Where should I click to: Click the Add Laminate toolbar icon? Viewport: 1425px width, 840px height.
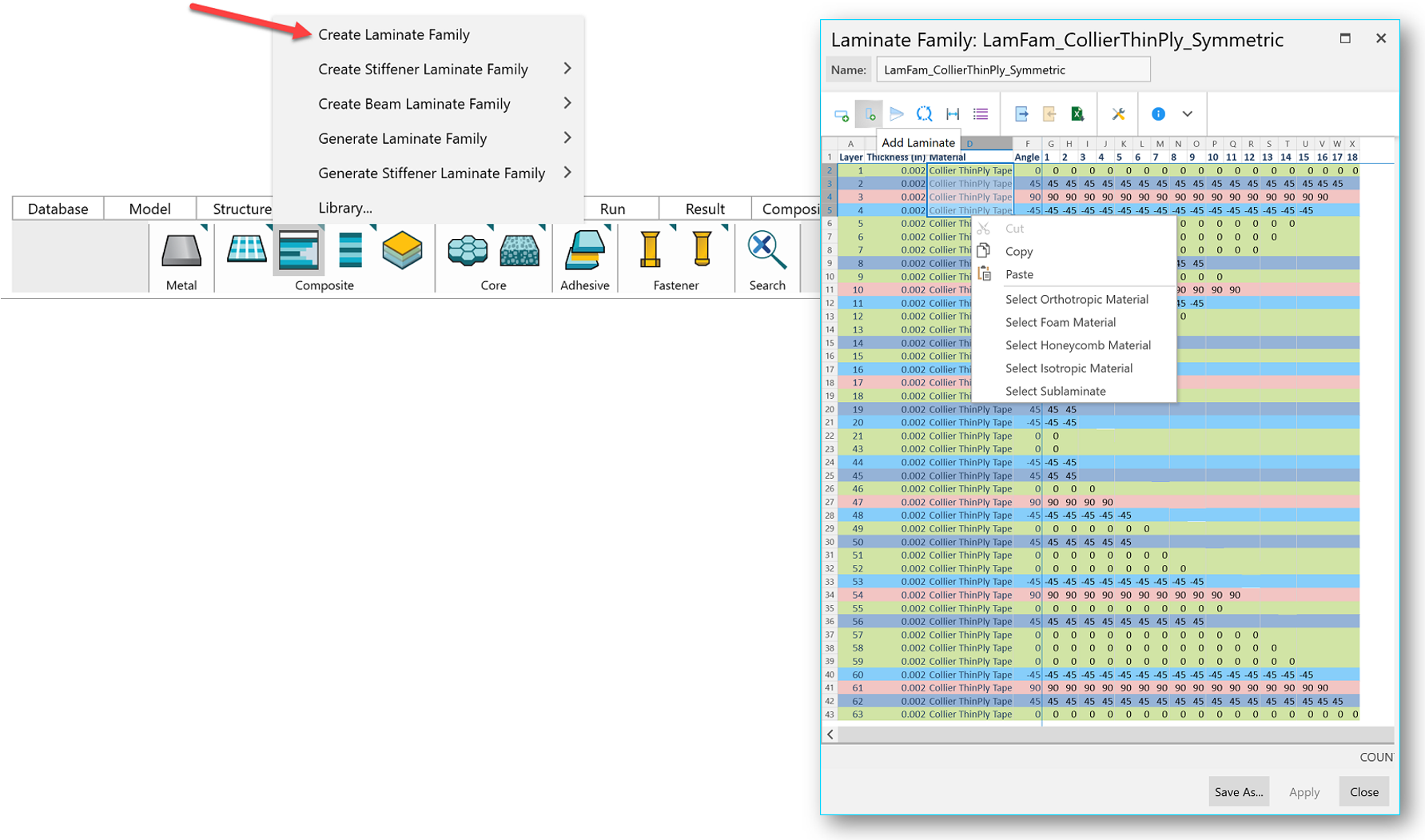click(x=869, y=114)
